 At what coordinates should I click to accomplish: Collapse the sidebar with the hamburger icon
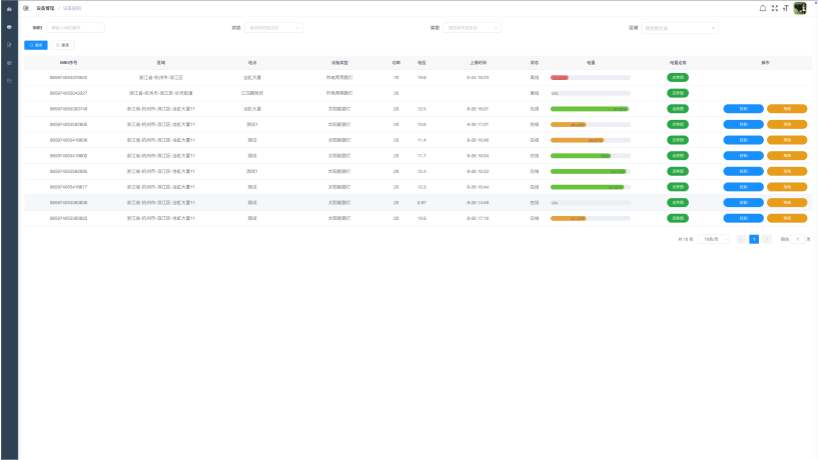click(x=26, y=8)
